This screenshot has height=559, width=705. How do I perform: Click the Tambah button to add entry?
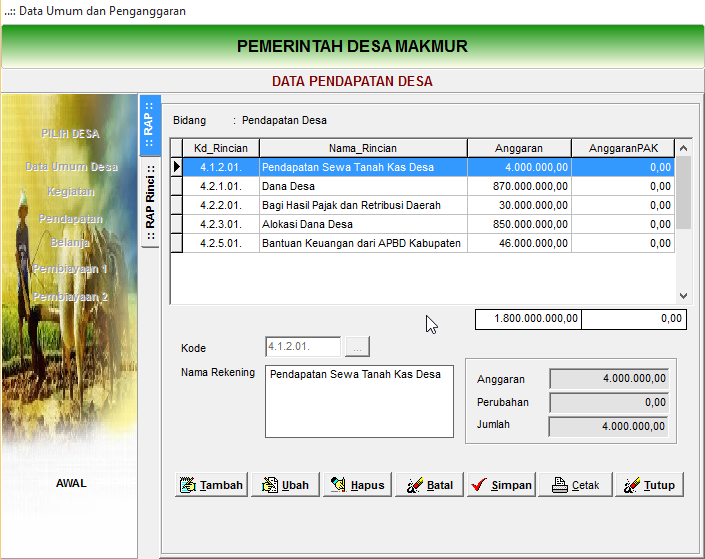[x=211, y=485]
